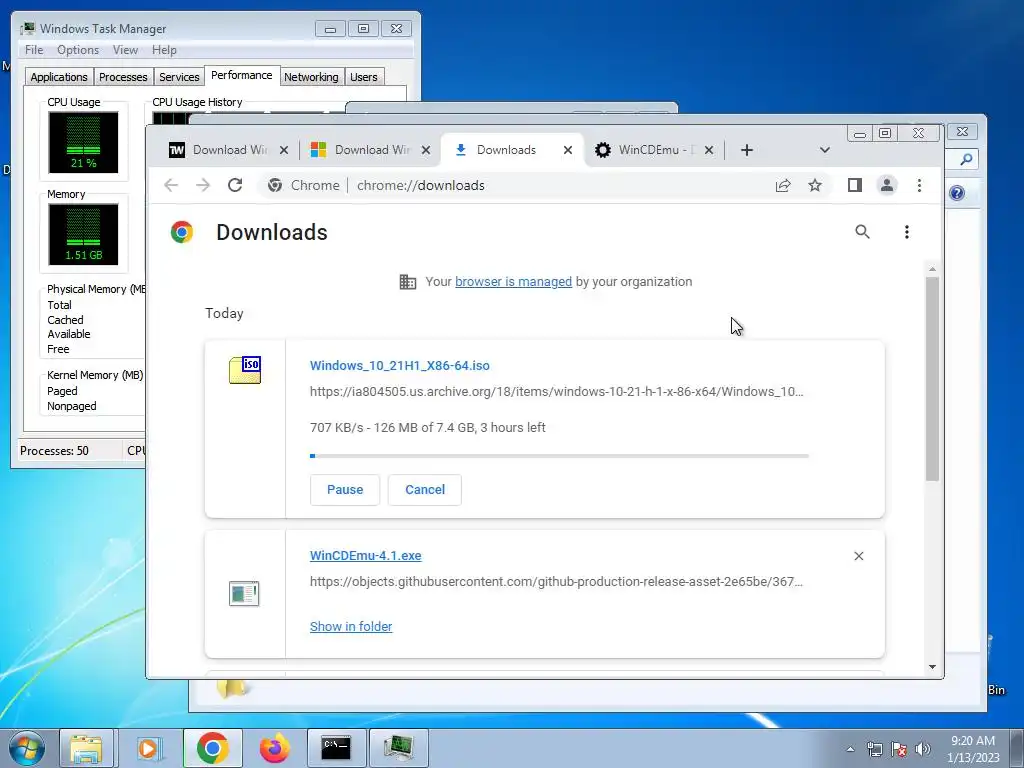Click the share page icon in address bar
This screenshot has width=1024, height=768.
coord(783,185)
